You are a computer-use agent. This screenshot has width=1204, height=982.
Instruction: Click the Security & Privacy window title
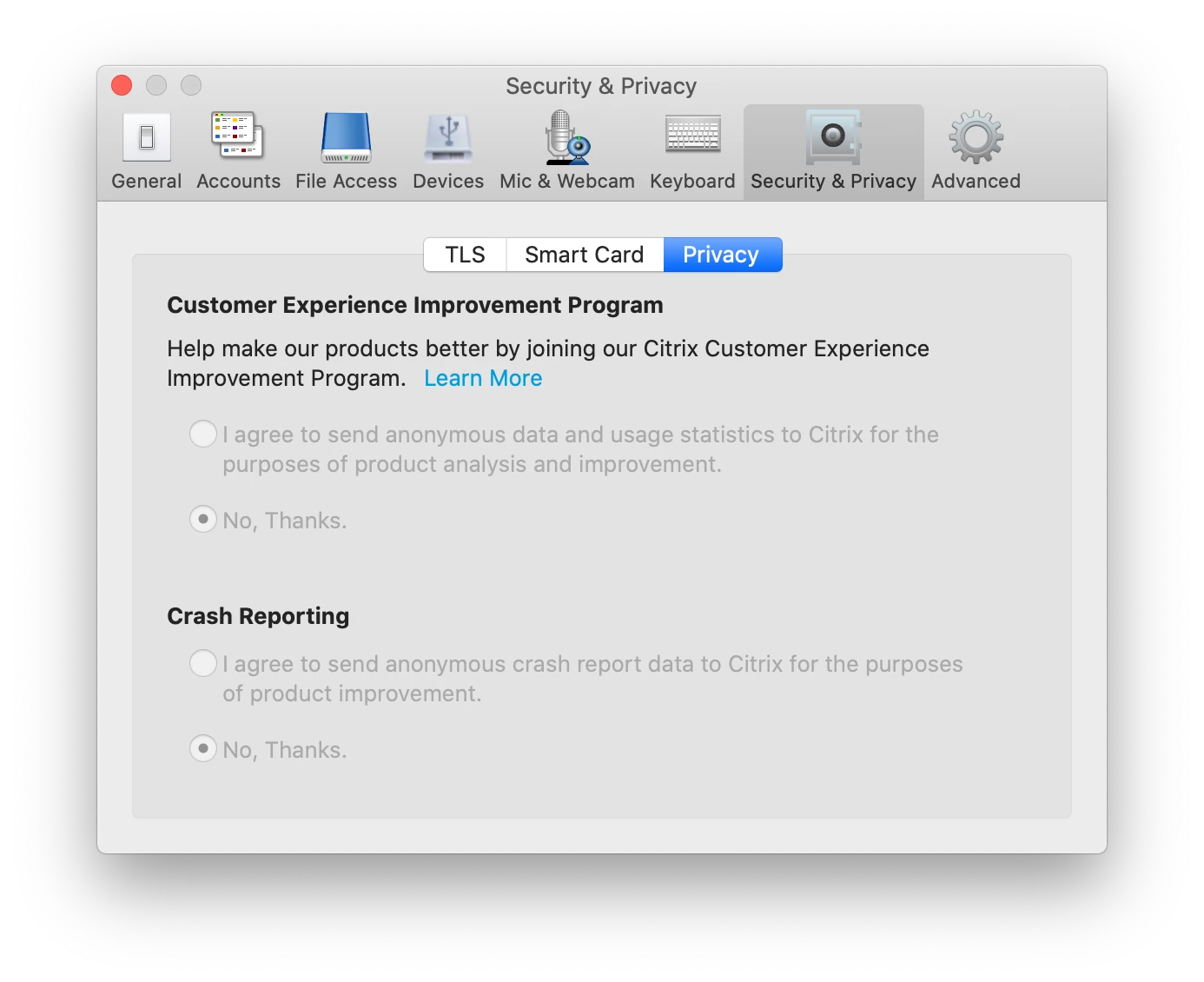601,86
